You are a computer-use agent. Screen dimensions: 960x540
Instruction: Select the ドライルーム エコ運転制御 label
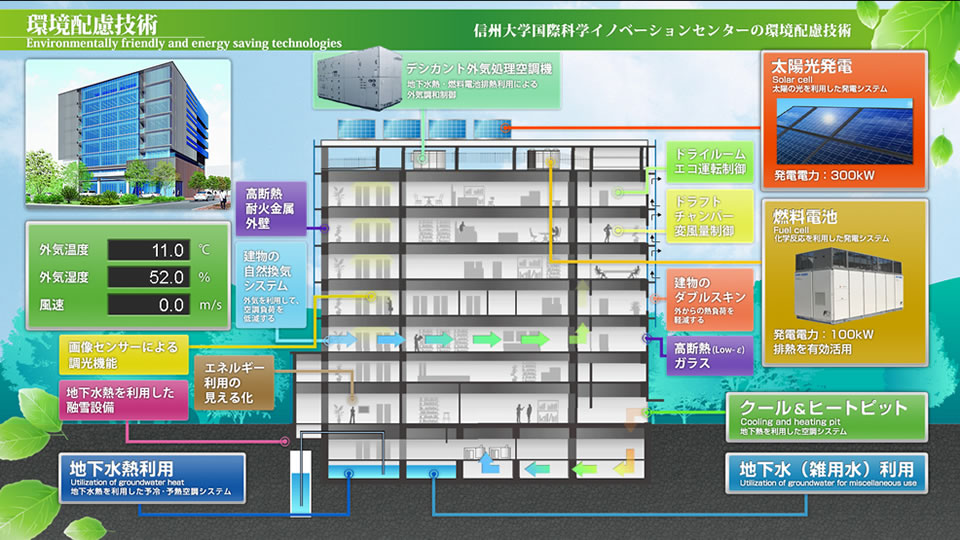[x=710, y=162]
